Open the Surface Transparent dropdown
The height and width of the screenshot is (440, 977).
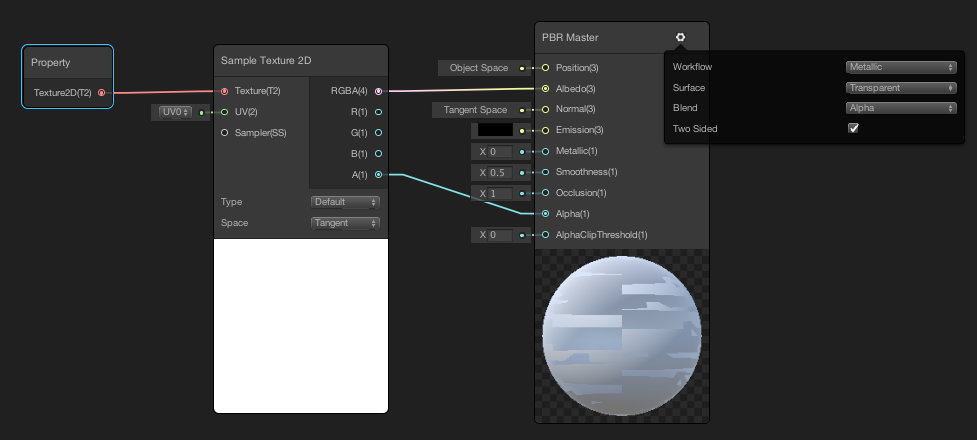(x=901, y=88)
